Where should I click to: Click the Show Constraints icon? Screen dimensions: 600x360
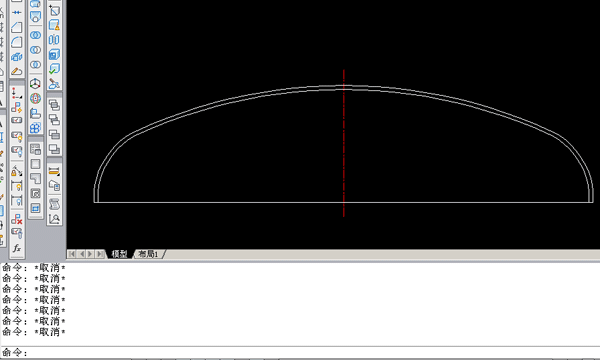16,121
